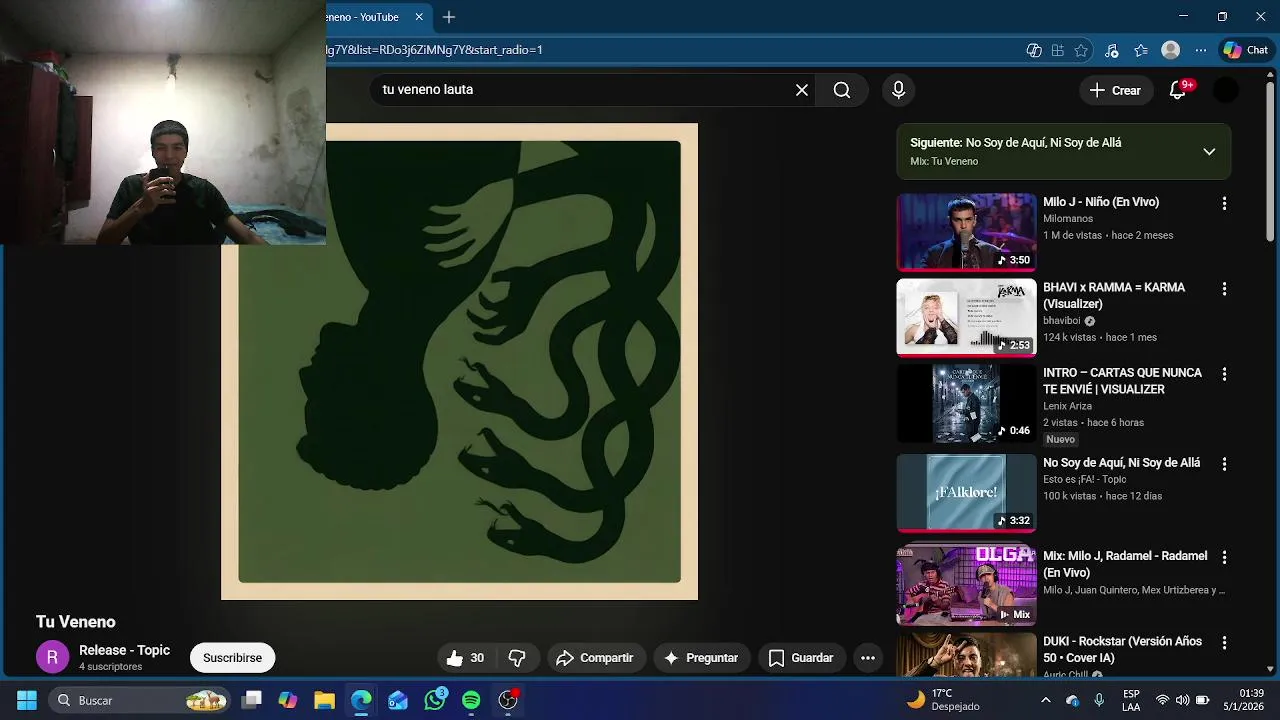
Task: Add page to favorites with star icon
Action: click(x=1081, y=50)
